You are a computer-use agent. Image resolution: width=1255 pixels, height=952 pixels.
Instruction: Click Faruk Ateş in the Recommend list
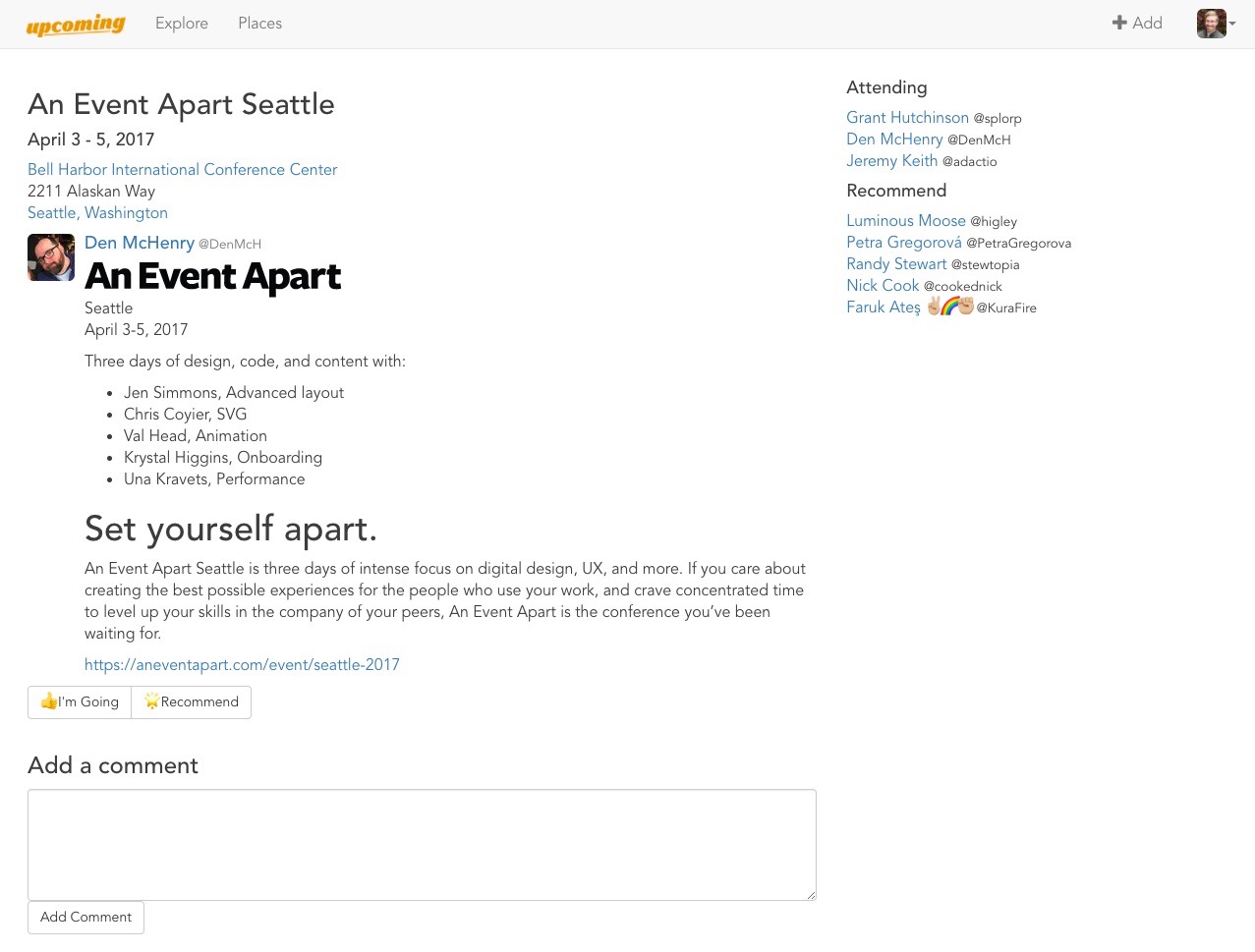pos(883,308)
